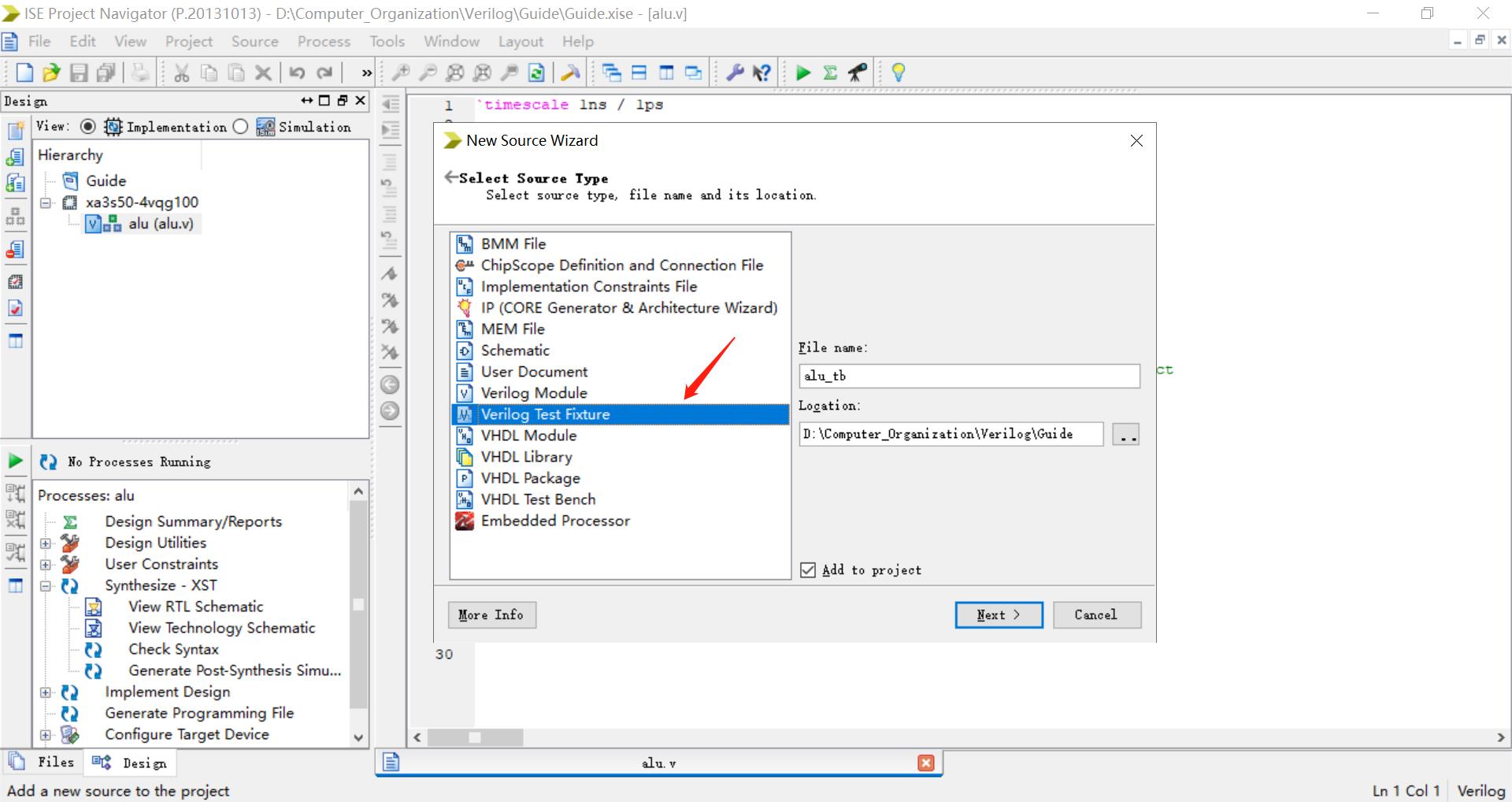Select IP (CORE Generator & Architecture Wizard)

[x=628, y=307]
